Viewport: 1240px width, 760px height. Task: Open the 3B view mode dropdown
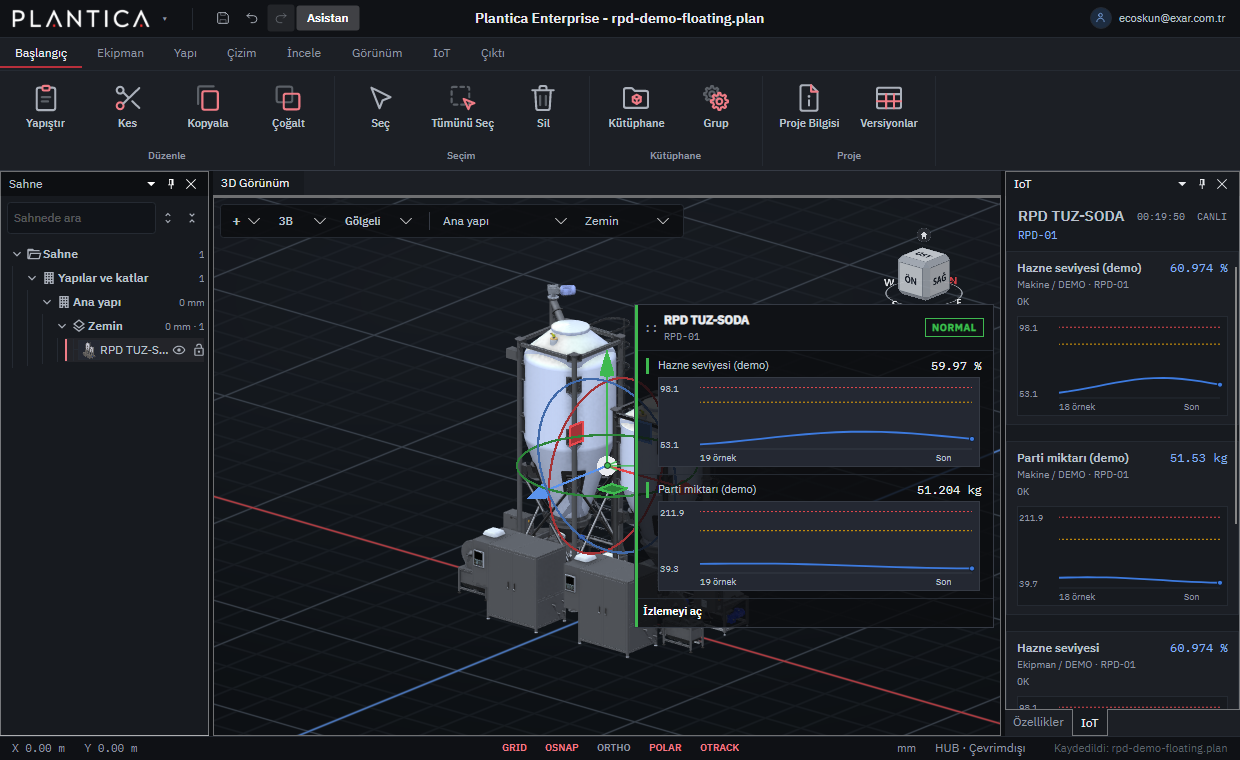point(302,221)
